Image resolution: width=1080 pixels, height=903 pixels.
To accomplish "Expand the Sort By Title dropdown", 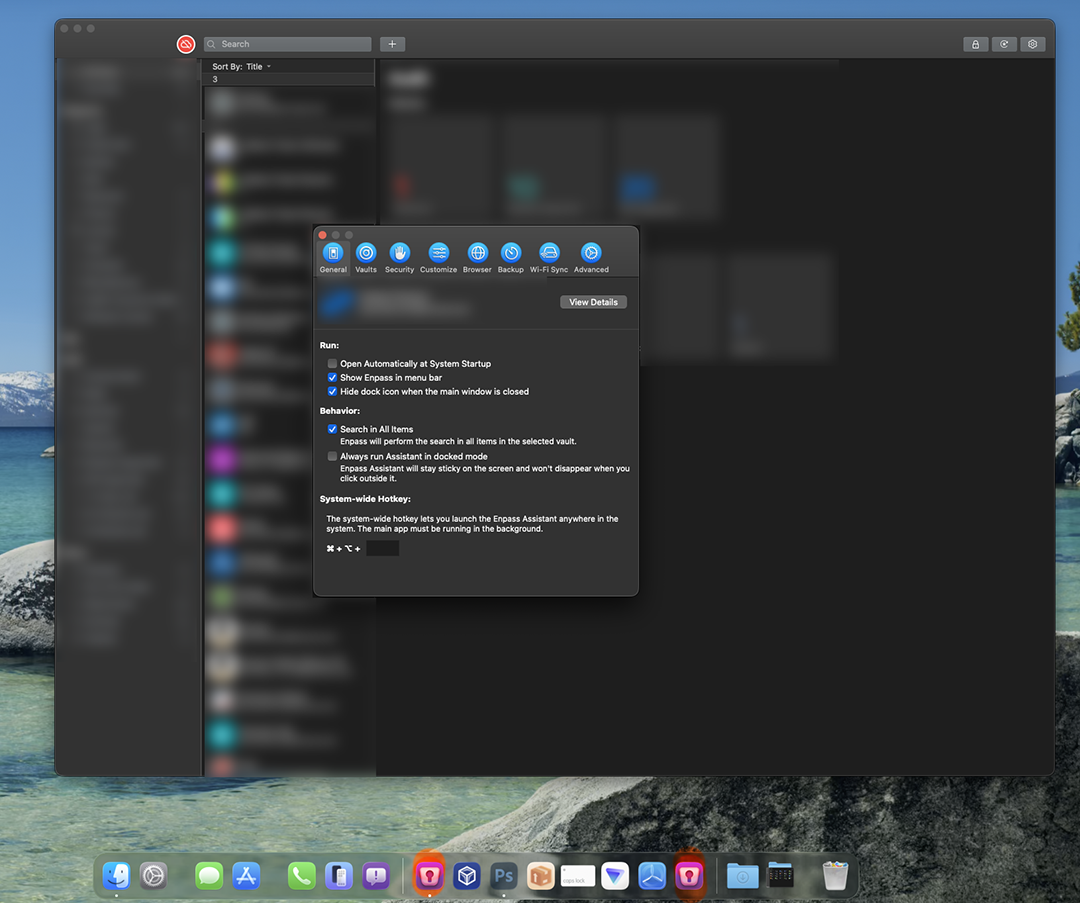I will (x=242, y=67).
